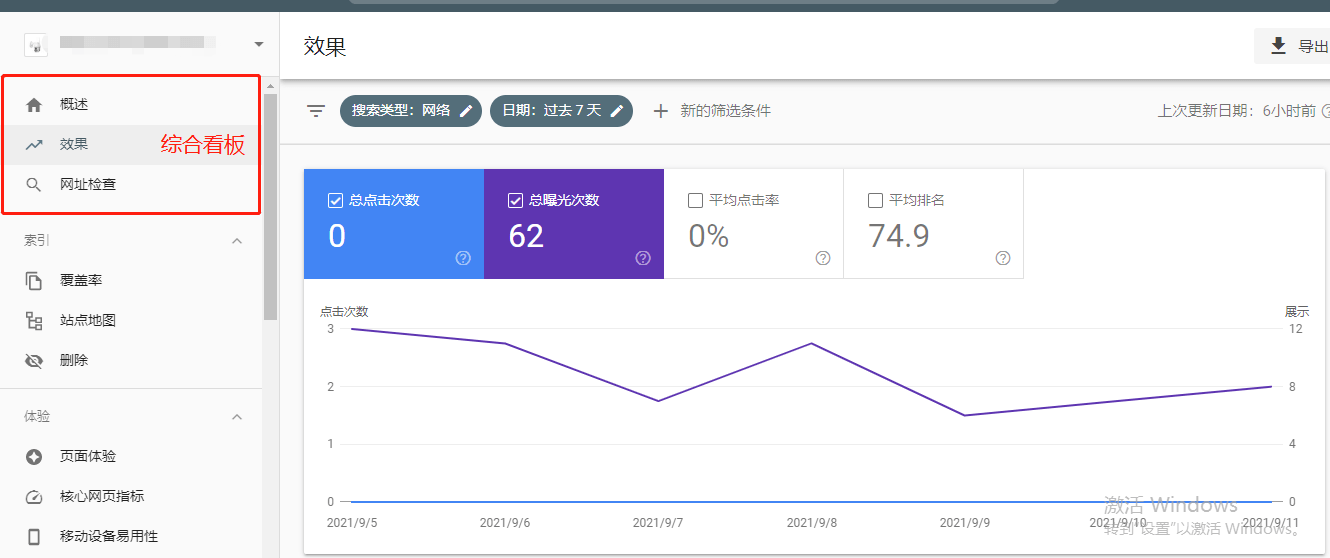Viewport: 1330px width, 558px height.
Task: Enable the 平均点击率 checkbox
Action: [695, 200]
